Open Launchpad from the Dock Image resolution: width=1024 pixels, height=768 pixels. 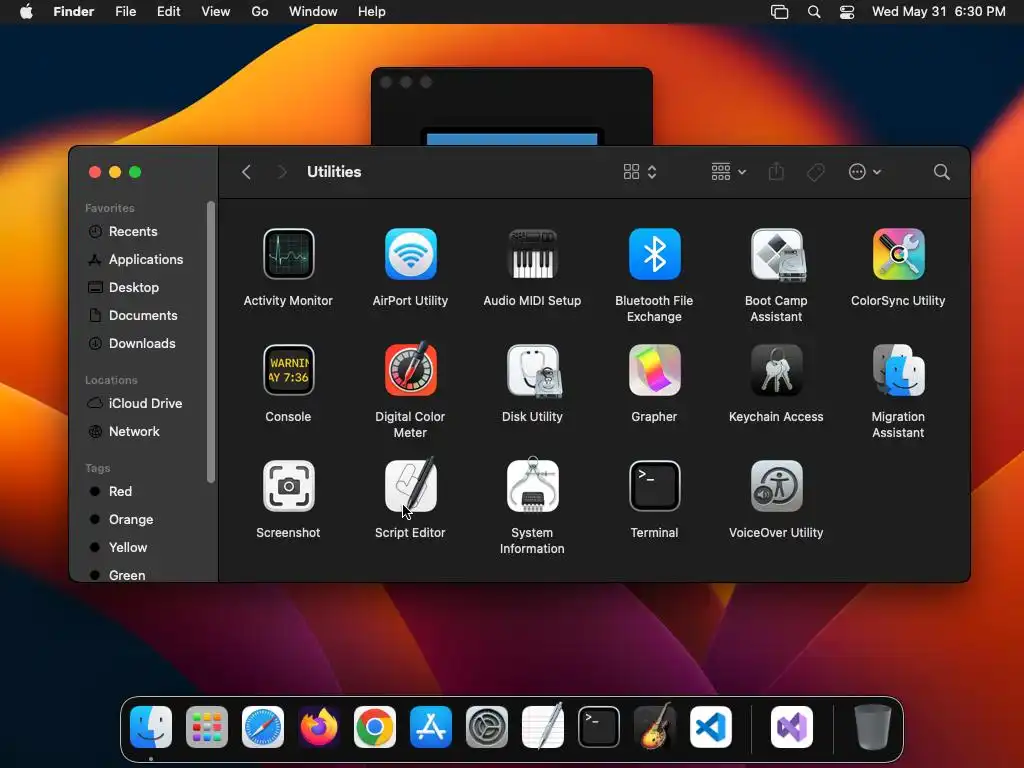[207, 727]
